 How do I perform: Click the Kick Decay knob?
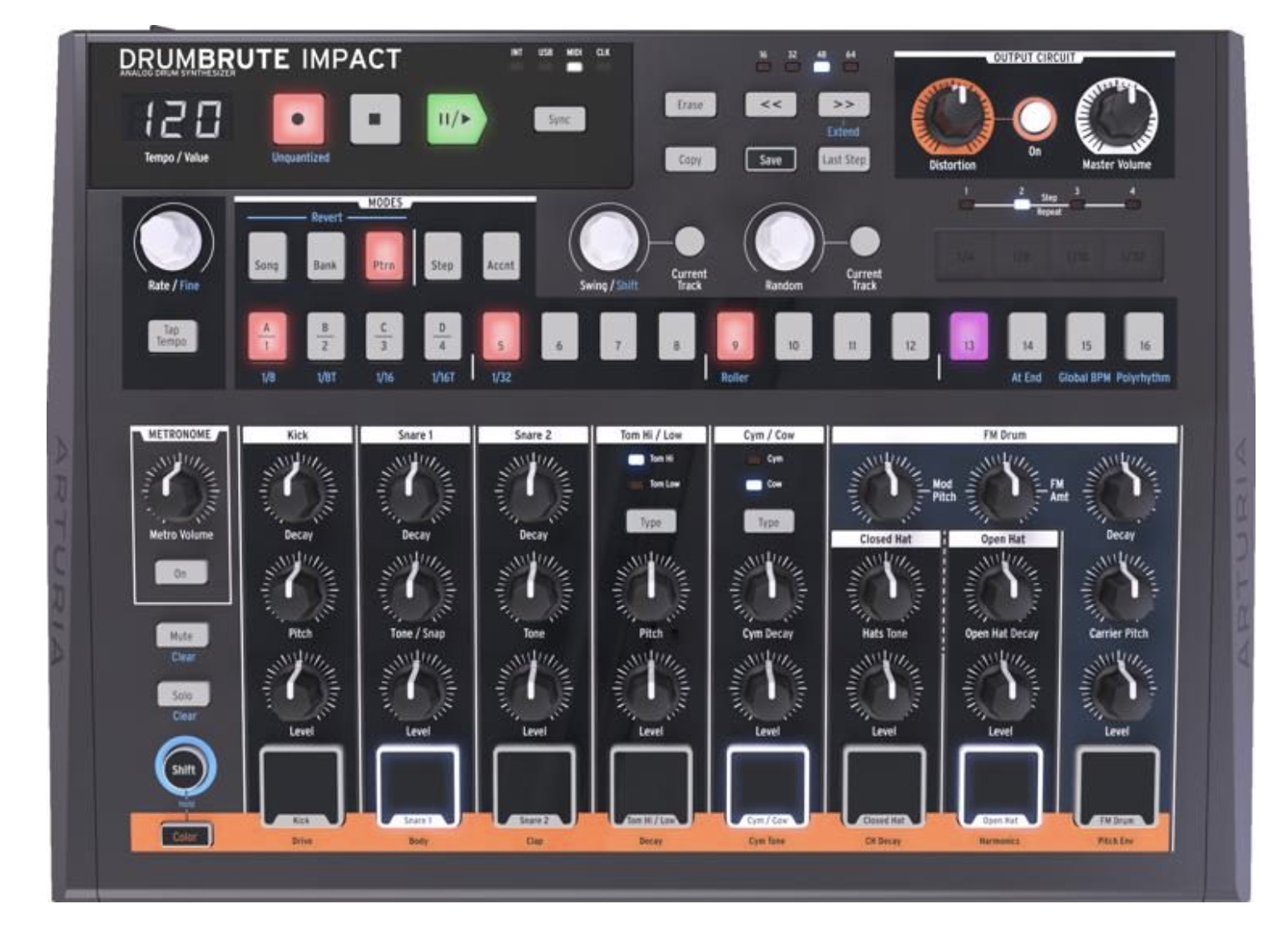(x=299, y=489)
